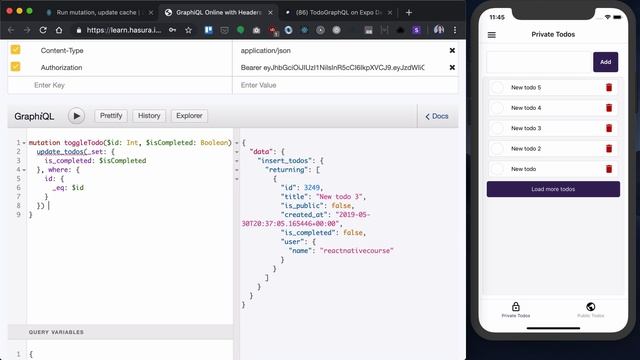Uncheck the Authorization header checkbox
Viewport: 640px width, 360px height.
pos(16,67)
